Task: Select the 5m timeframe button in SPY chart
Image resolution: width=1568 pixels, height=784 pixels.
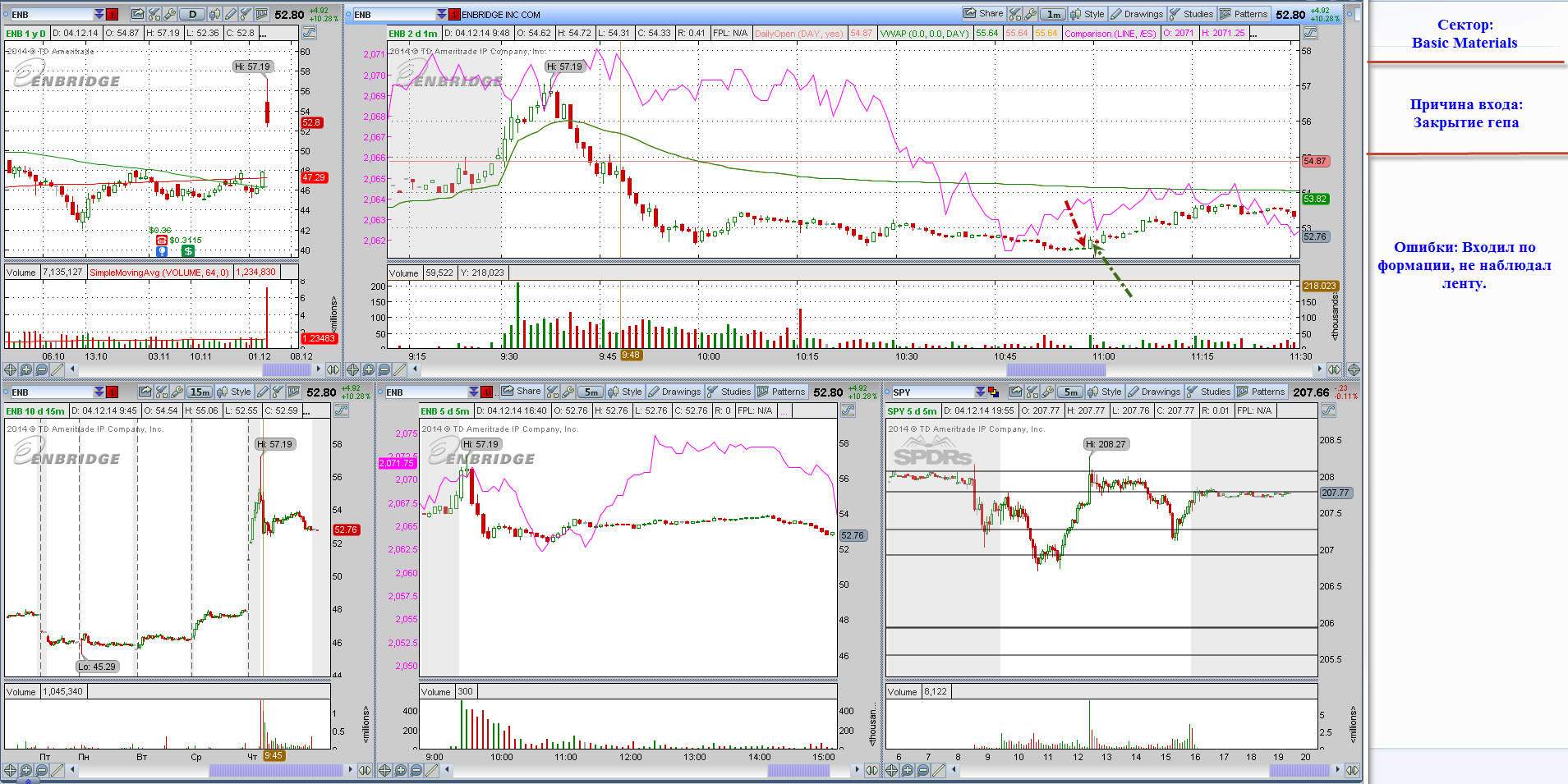Action: pos(1070,392)
